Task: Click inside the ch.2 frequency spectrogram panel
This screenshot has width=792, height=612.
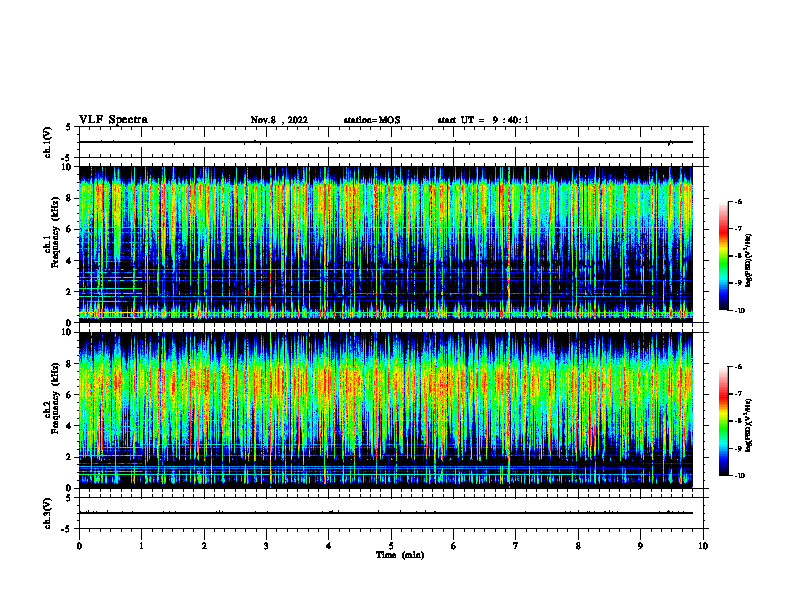Action: point(386,410)
